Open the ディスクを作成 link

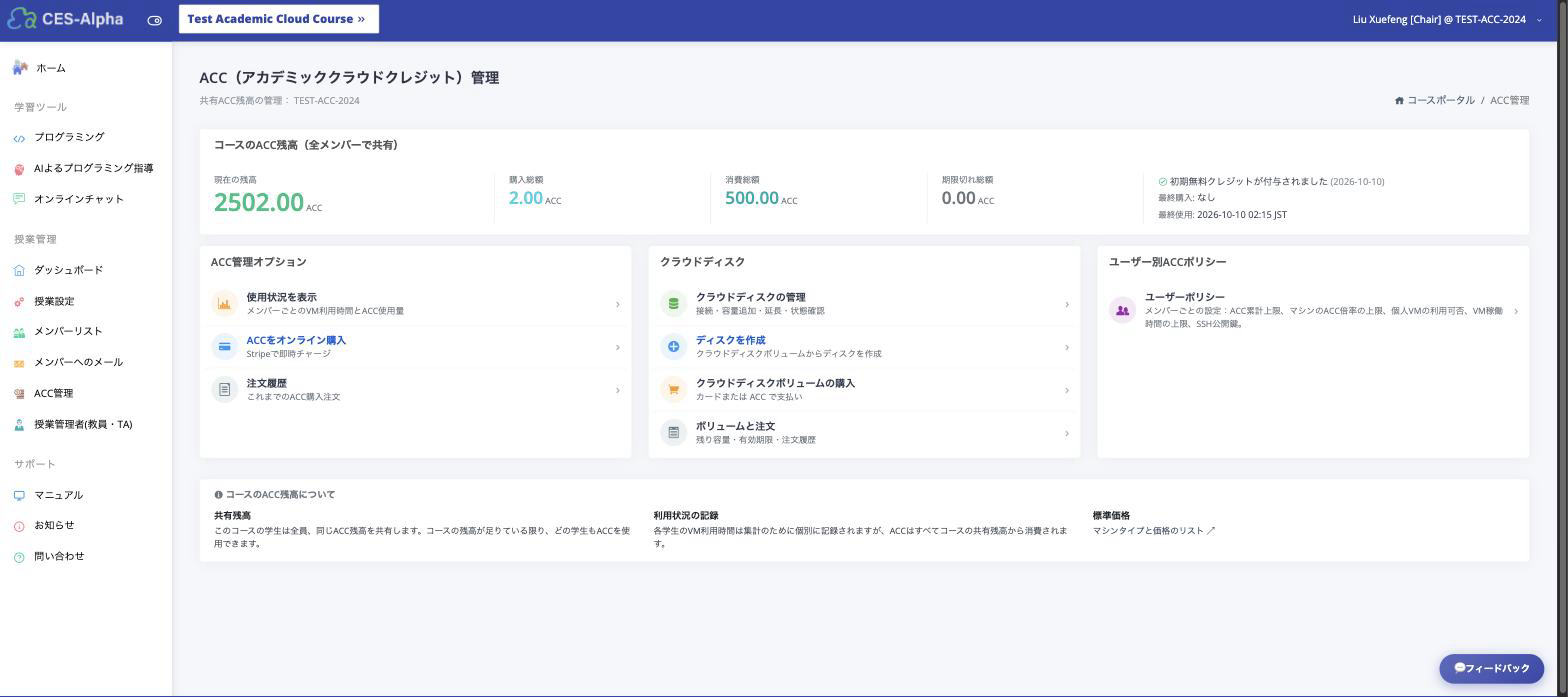point(730,340)
